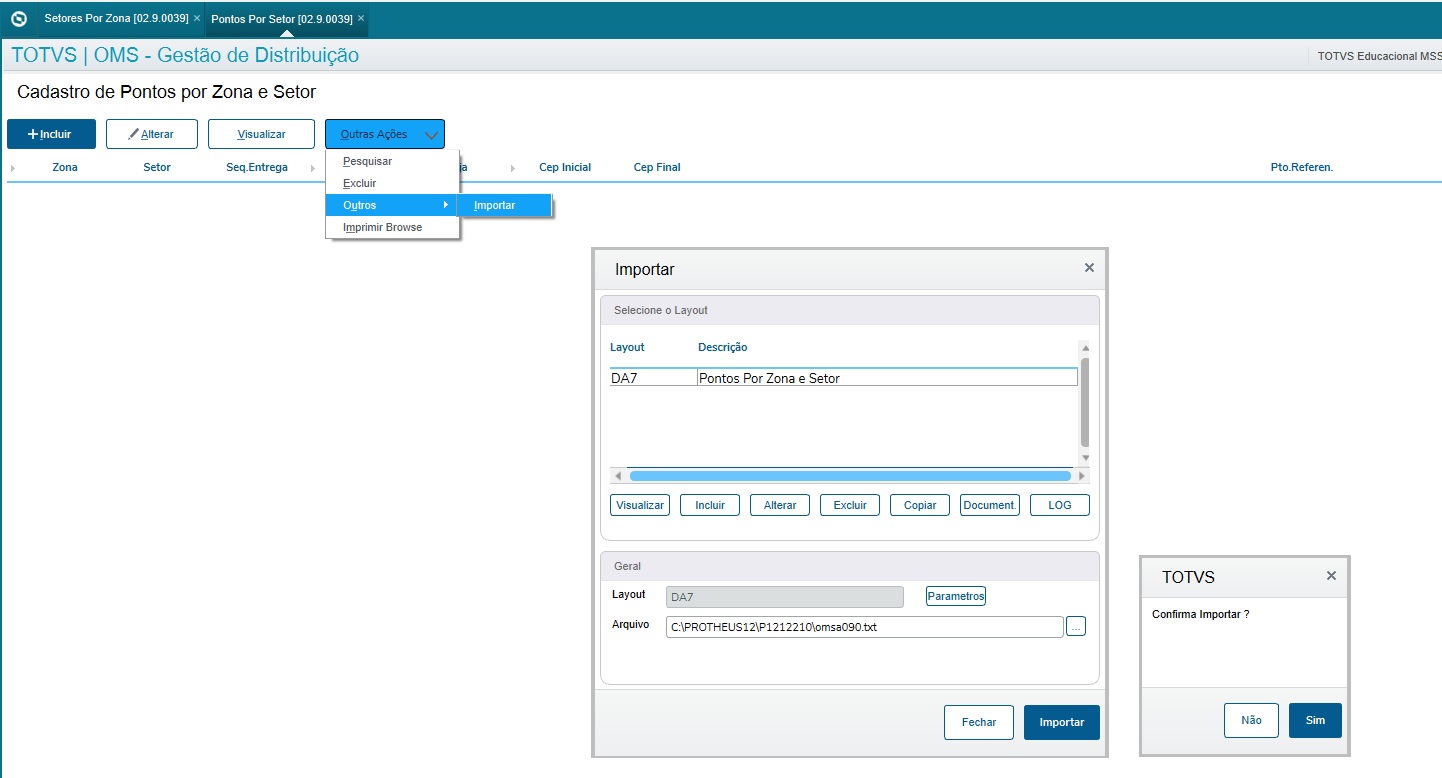1442x778 pixels.
Task: Open the Parametros button
Action: [956, 596]
